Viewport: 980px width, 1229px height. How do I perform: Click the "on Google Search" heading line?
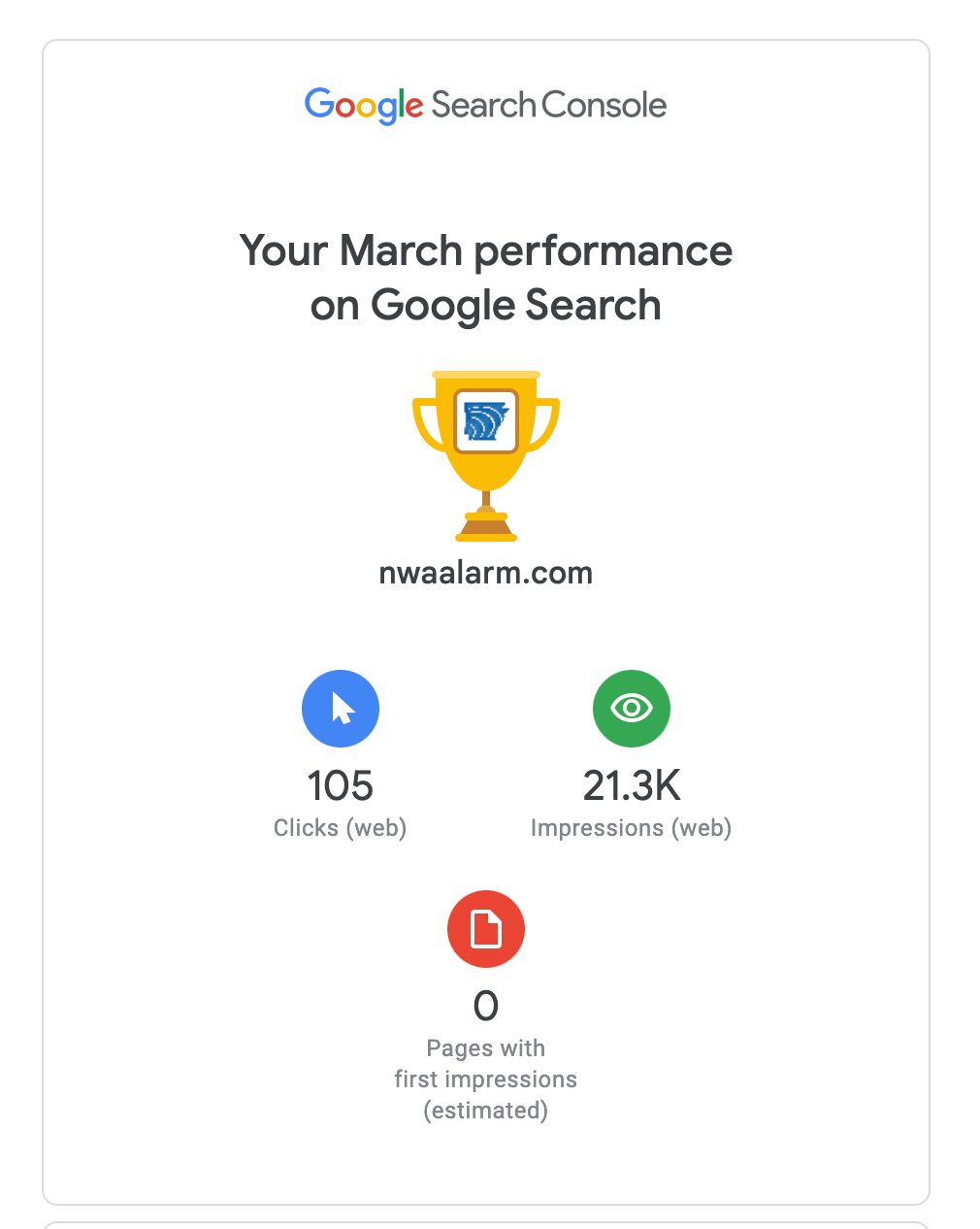pyautogui.click(x=485, y=305)
